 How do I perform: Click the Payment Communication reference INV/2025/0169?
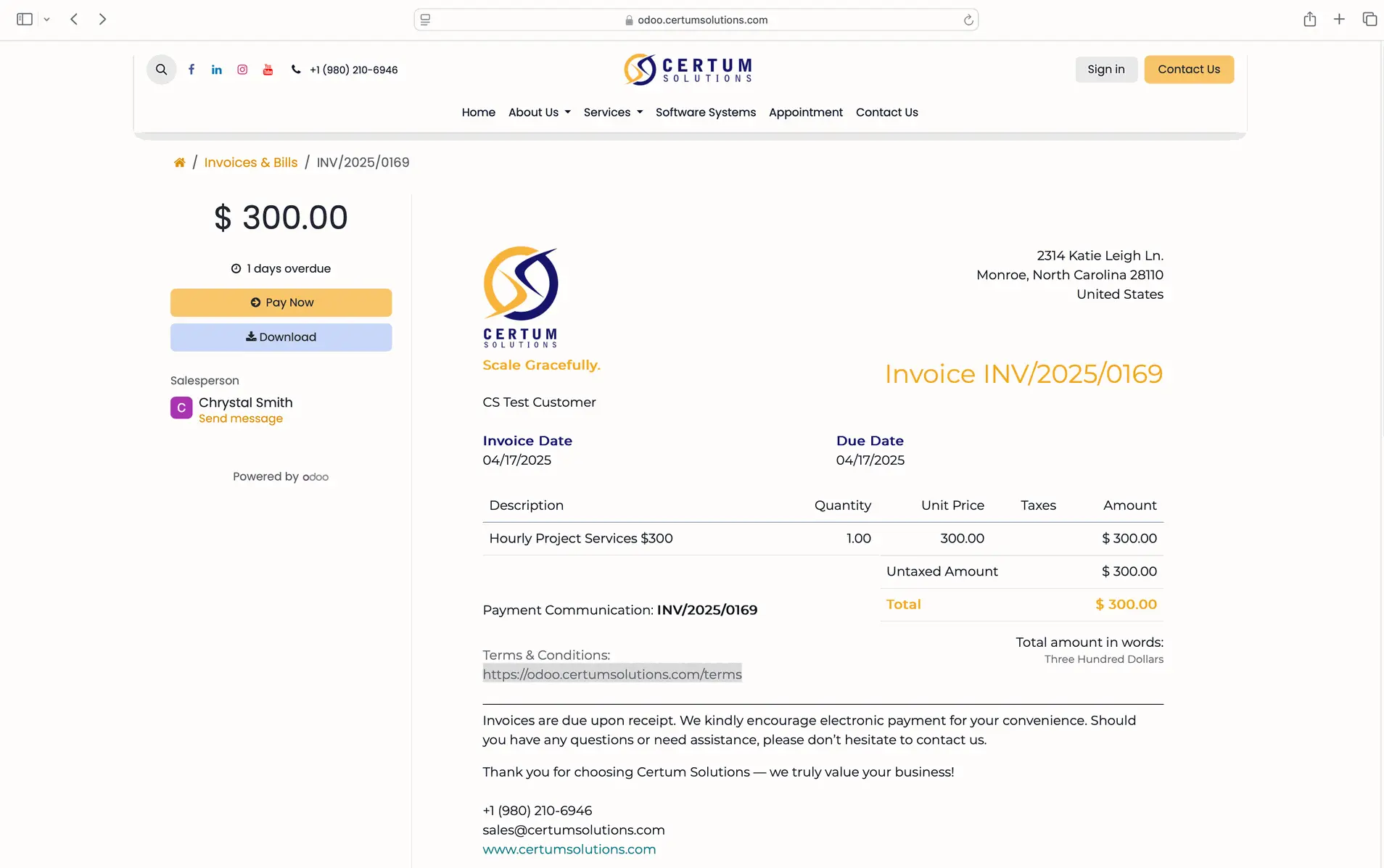(x=707, y=610)
